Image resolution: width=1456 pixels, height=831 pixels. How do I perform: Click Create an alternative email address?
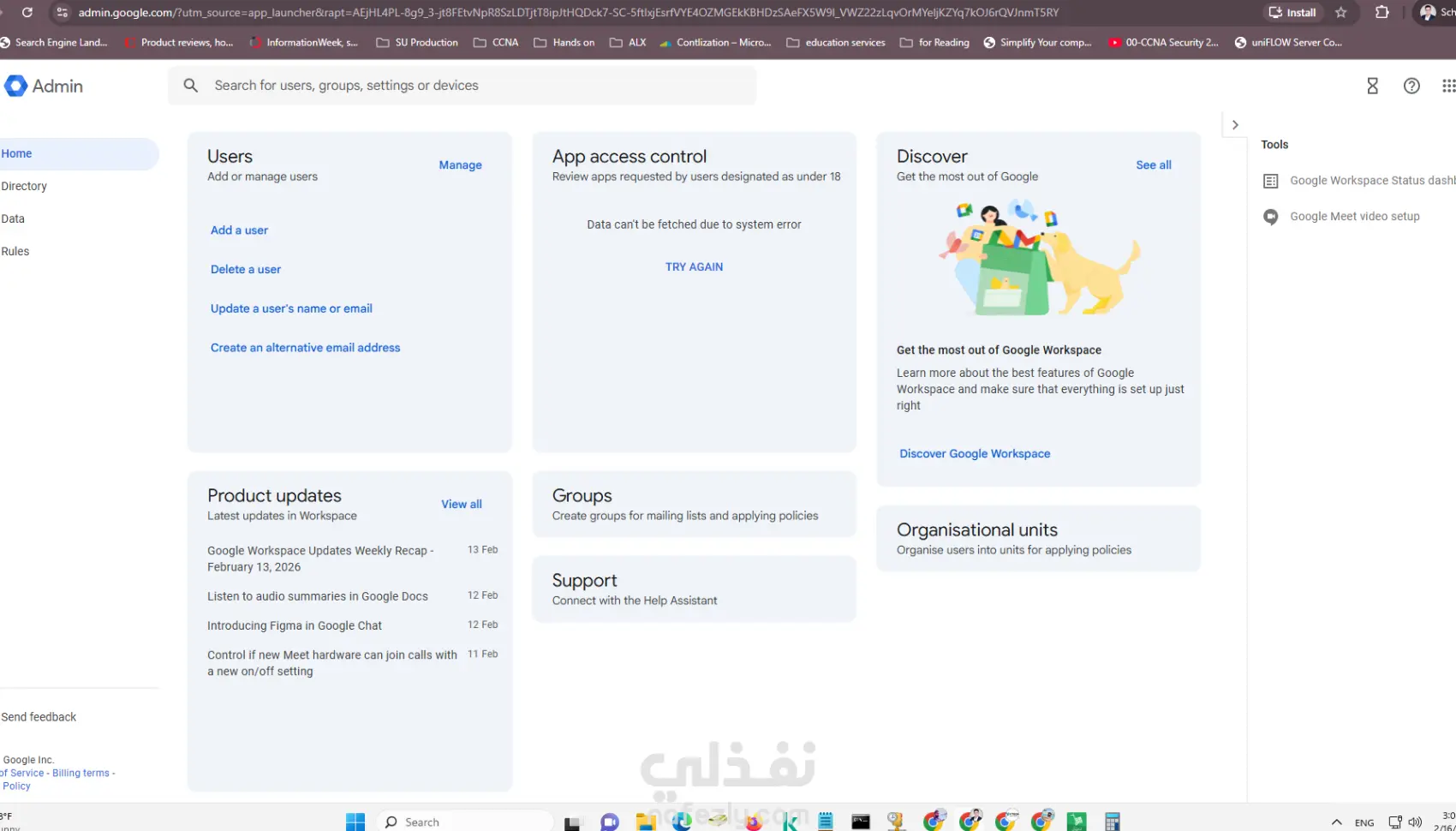tap(305, 348)
